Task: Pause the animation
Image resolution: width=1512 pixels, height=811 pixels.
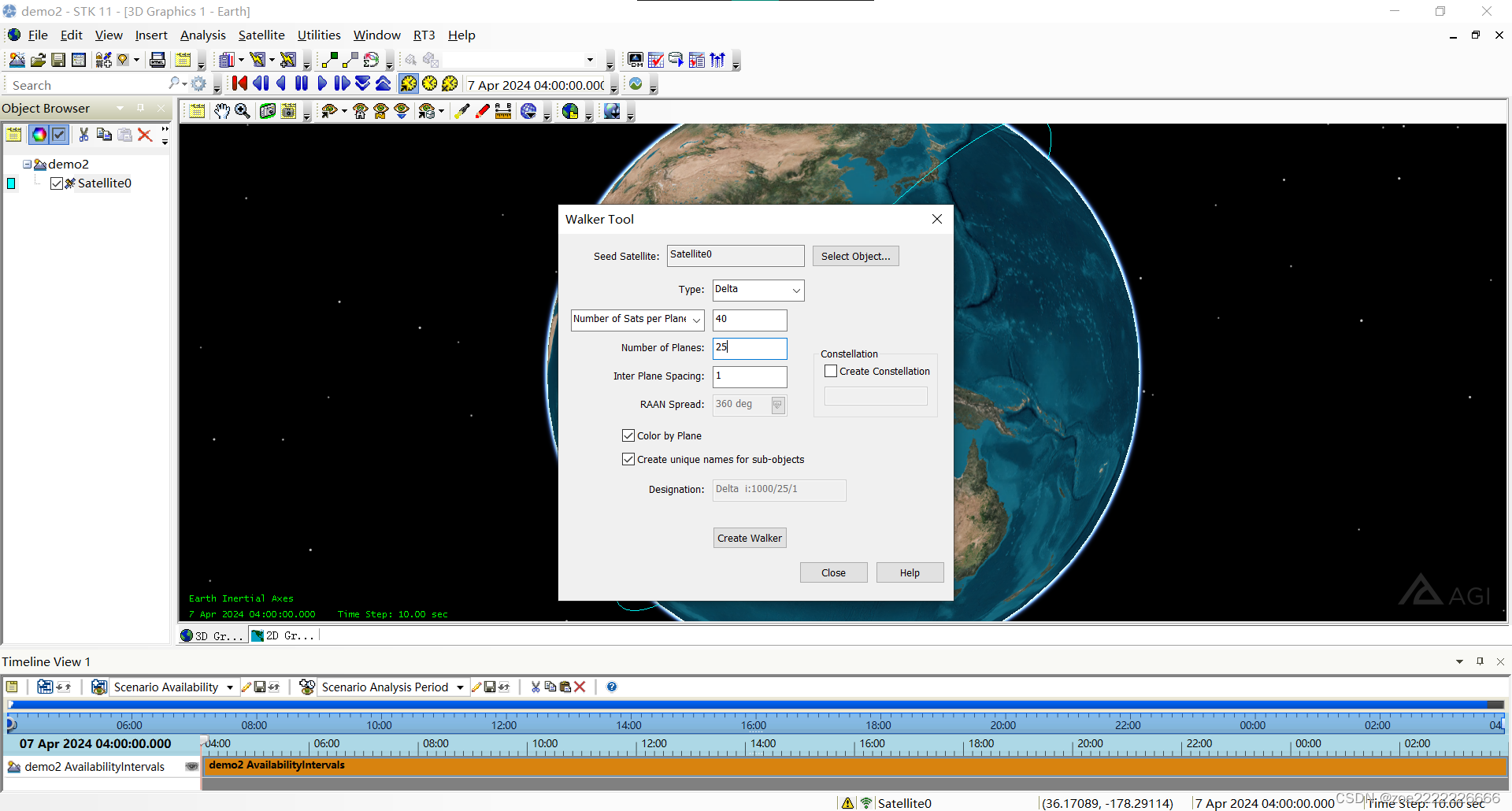Action: 302,83
